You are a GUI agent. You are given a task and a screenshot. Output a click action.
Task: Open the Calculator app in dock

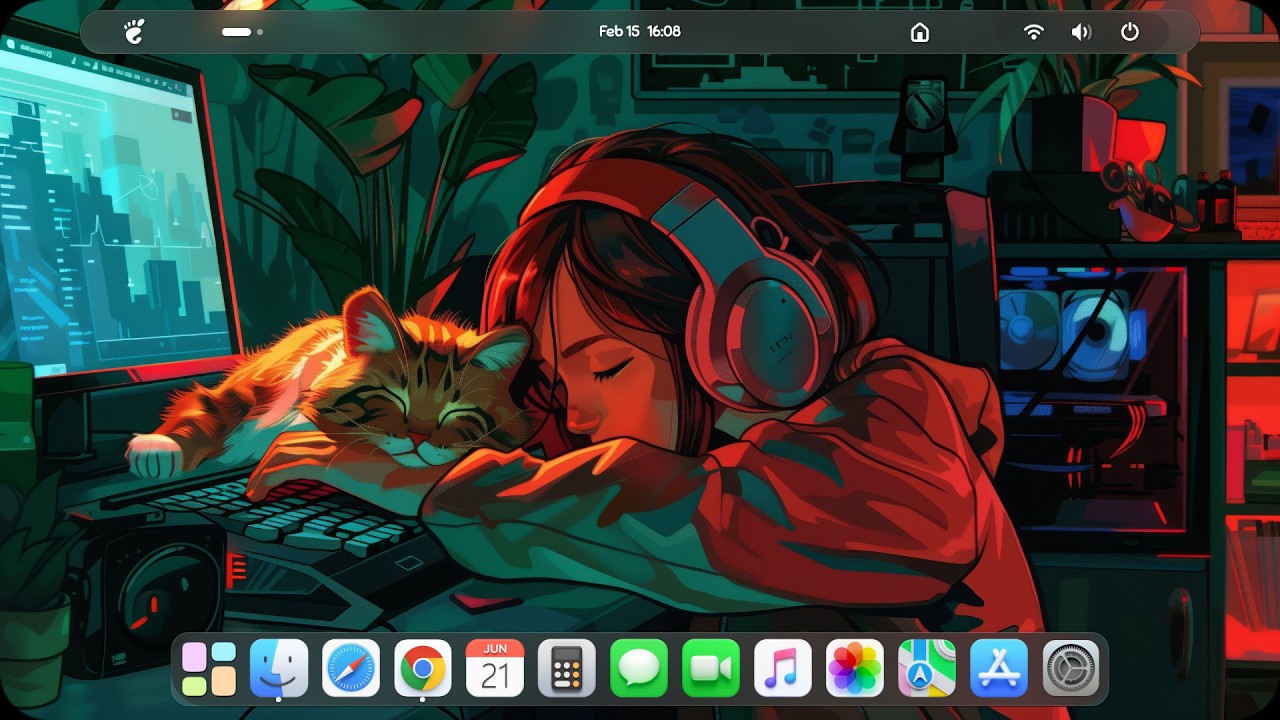pyautogui.click(x=567, y=668)
